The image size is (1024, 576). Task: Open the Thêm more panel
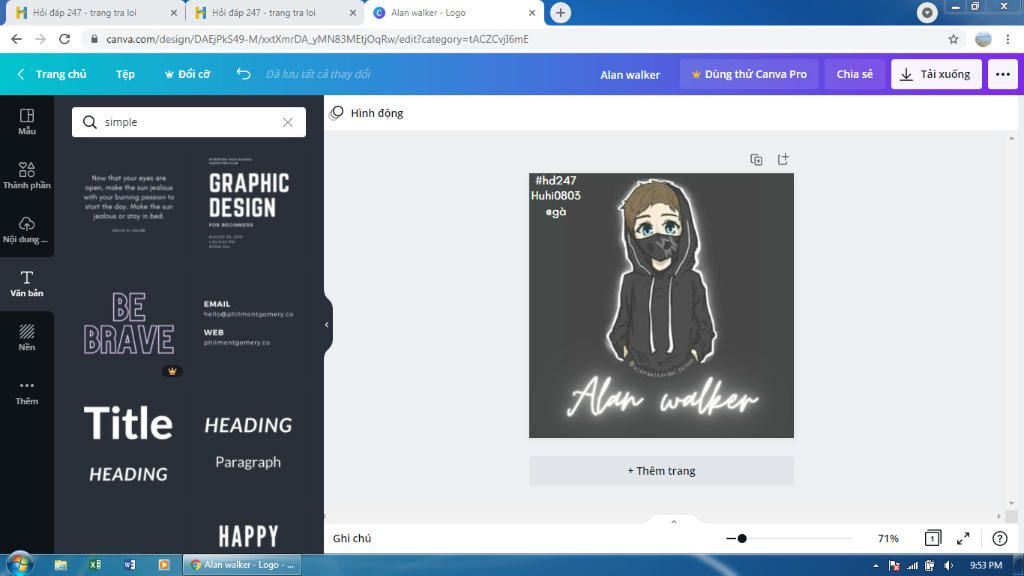[27, 392]
